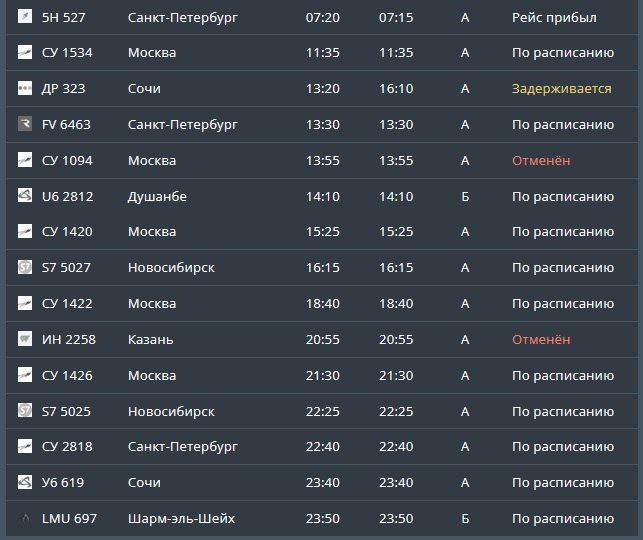Click the Ural Airlines icon for У6 619

[25, 482]
